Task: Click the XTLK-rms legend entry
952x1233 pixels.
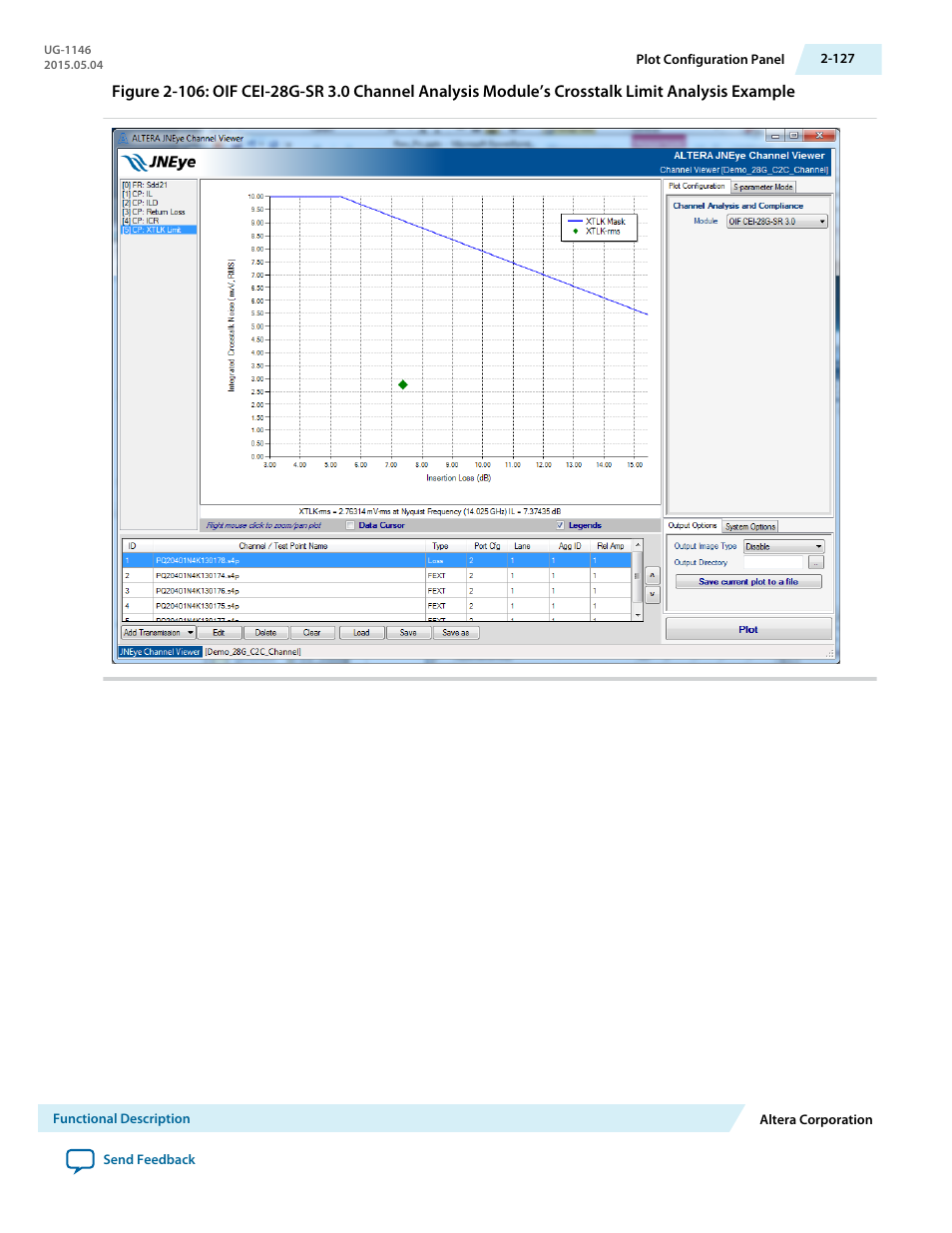Action: 595,231
